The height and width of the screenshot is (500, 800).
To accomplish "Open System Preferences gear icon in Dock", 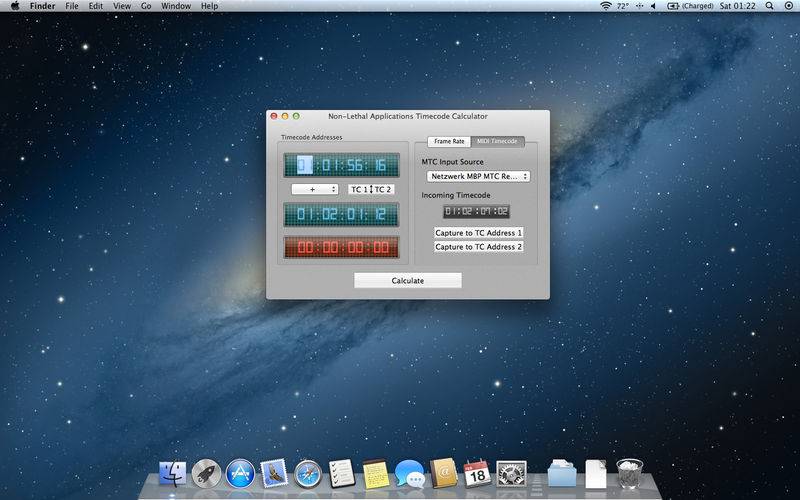I will 511,473.
